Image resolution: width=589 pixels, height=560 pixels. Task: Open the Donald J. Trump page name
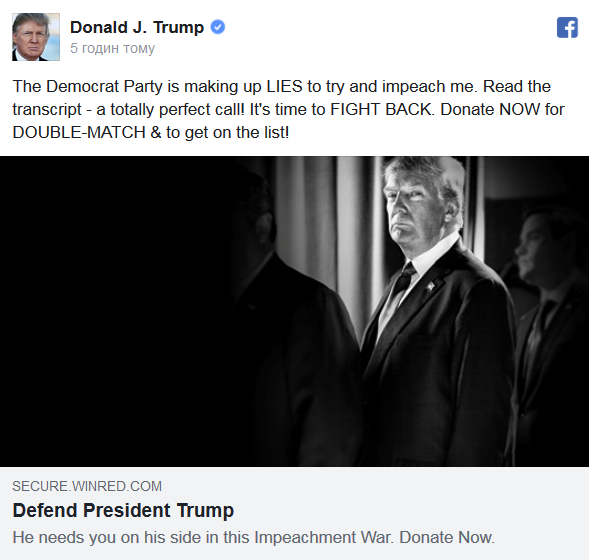pos(137,27)
